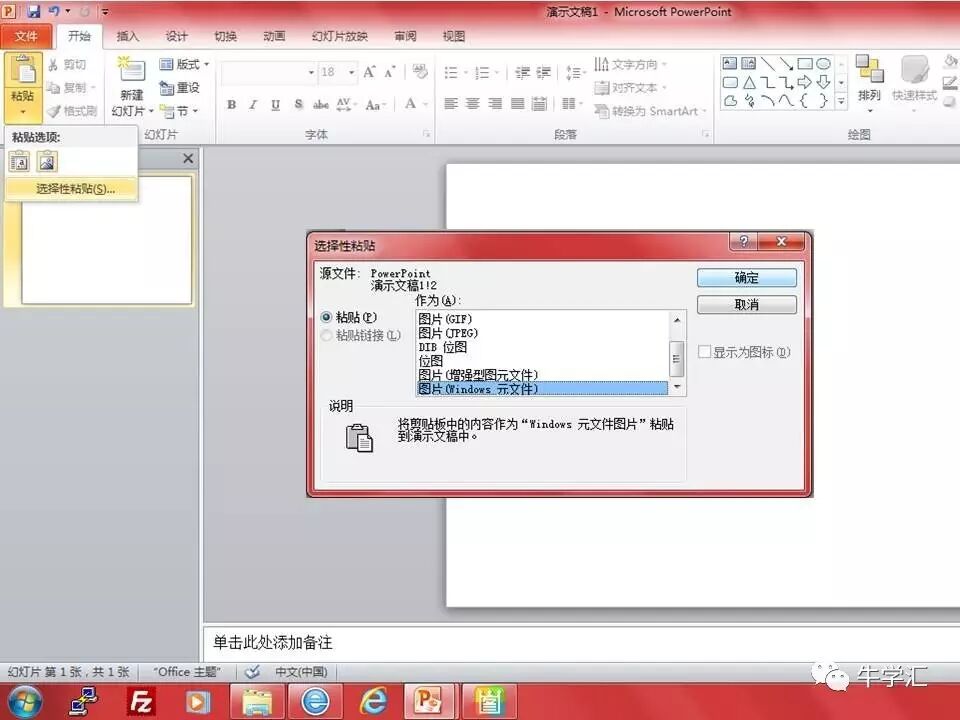Open the Windows Start menu
The width and height of the screenshot is (960, 720).
pyautogui.click(x=25, y=701)
